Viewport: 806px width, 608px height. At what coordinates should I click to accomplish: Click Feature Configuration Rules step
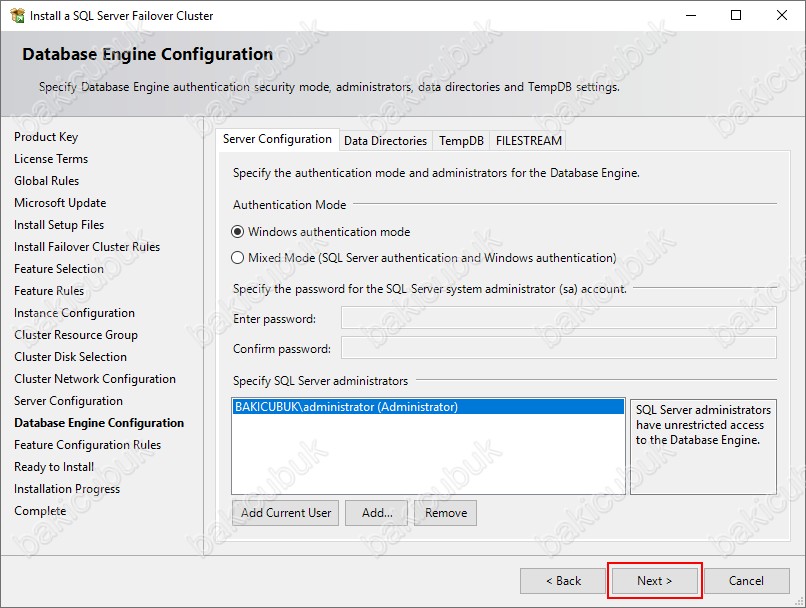click(87, 445)
